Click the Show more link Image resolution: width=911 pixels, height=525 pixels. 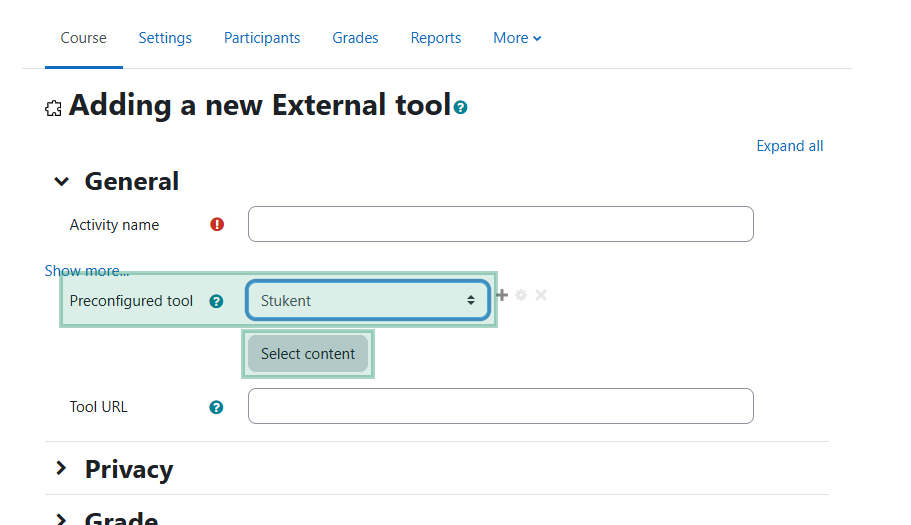click(x=87, y=271)
